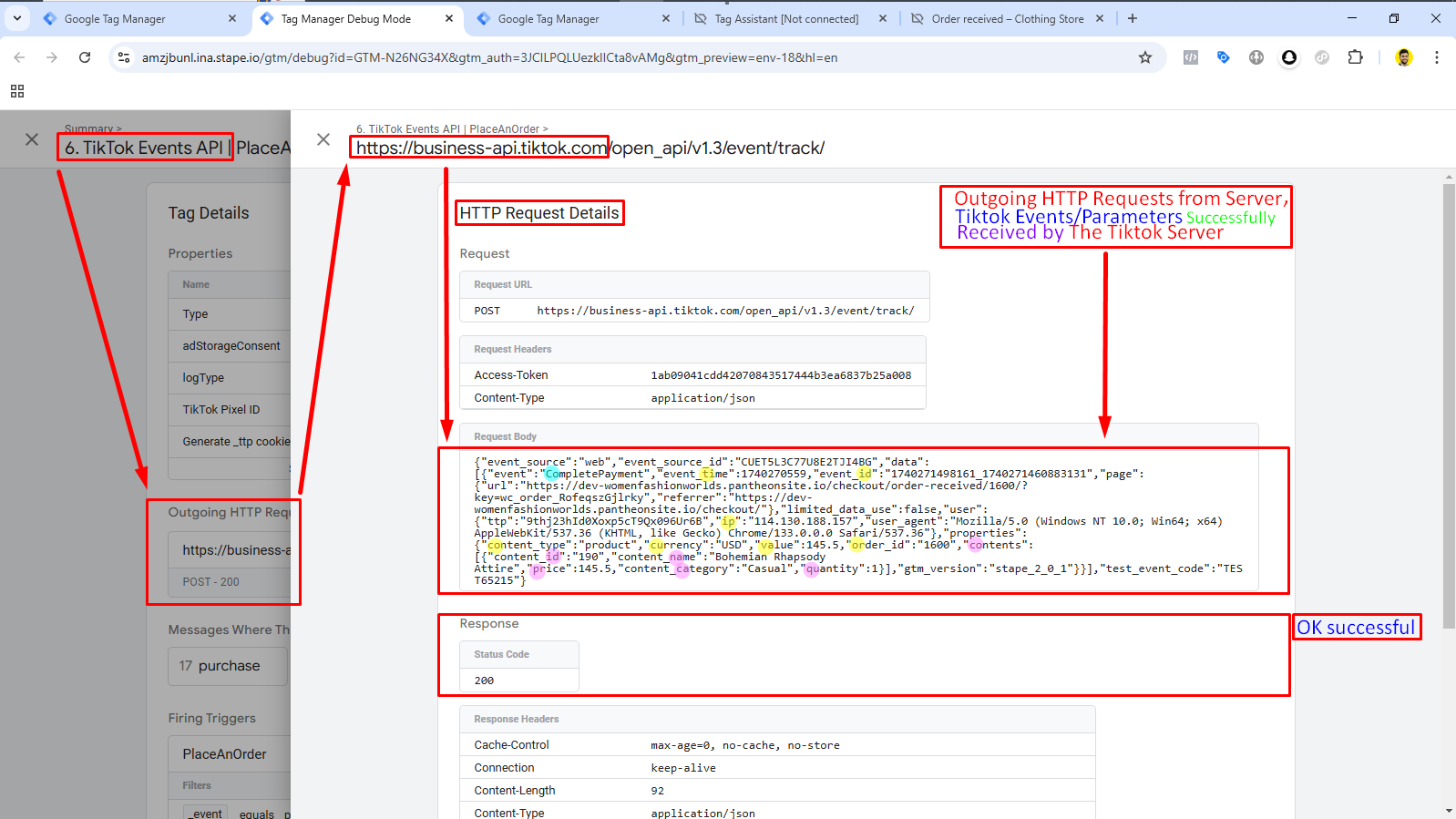Screen dimensions: 1456x819
Task: Open the code tag extension icon
Action: (1191, 57)
